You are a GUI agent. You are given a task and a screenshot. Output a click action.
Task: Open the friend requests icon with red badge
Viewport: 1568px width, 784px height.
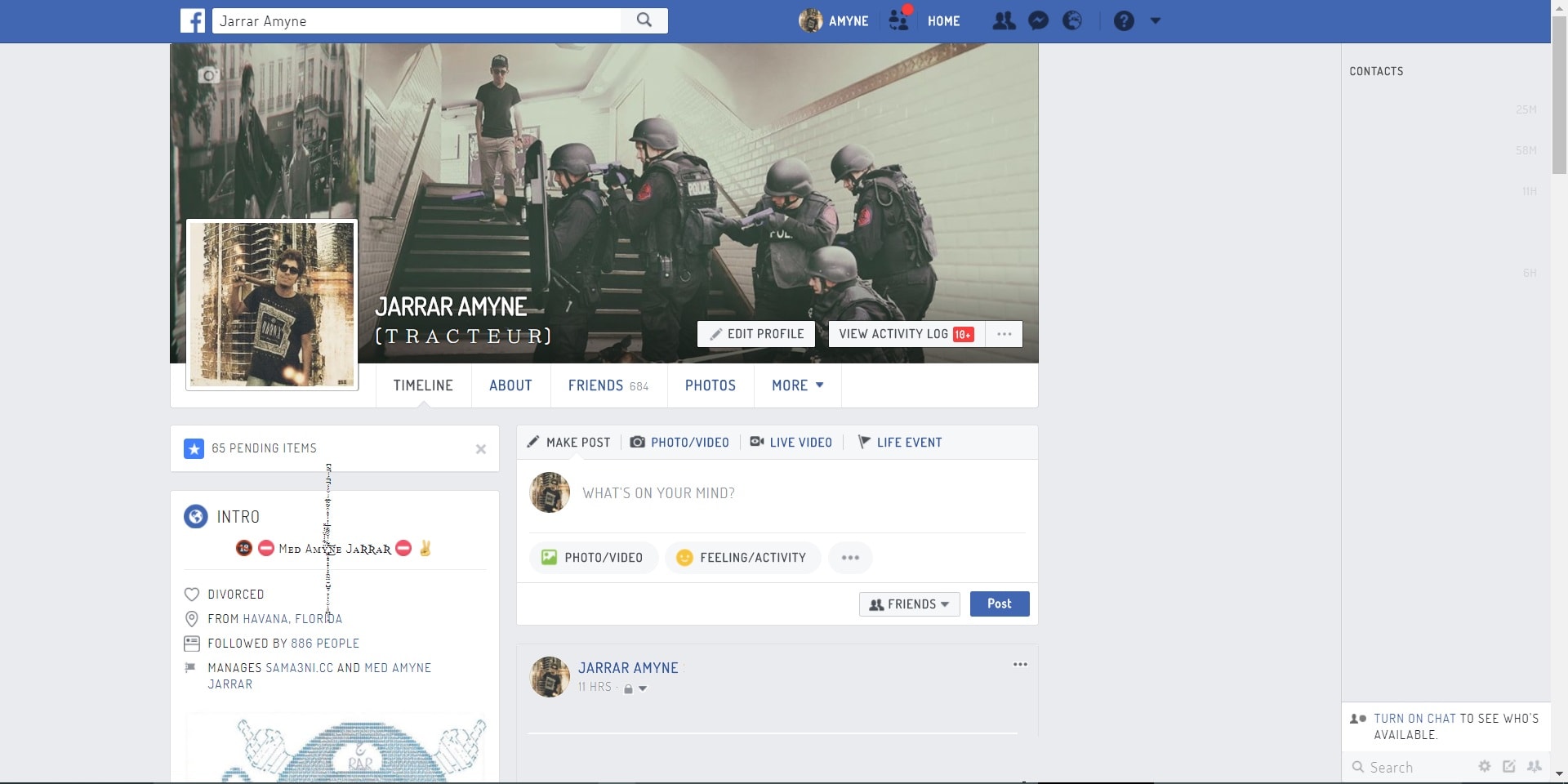point(899,20)
